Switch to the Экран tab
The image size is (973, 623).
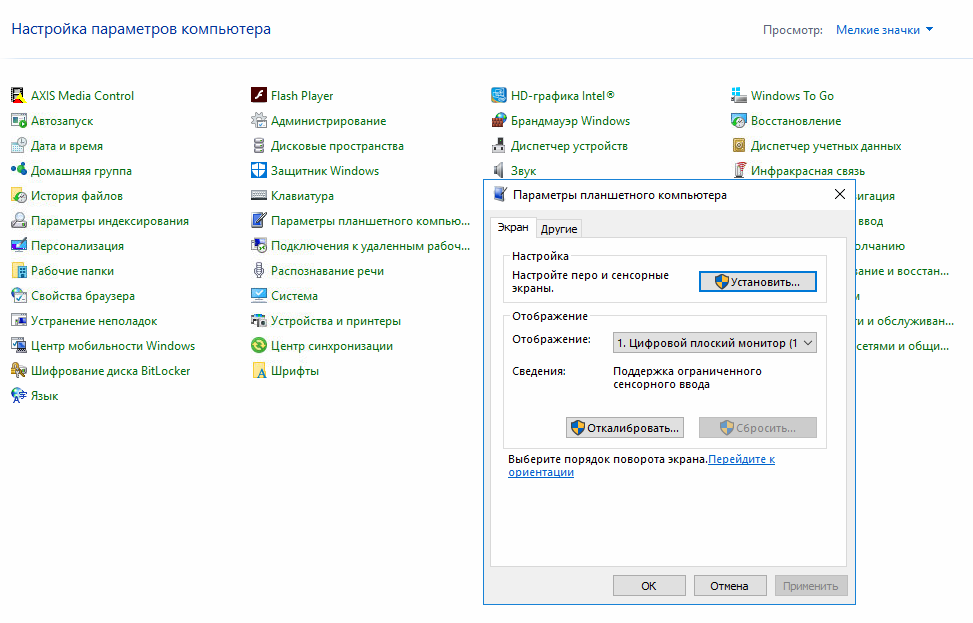pyautogui.click(x=513, y=228)
